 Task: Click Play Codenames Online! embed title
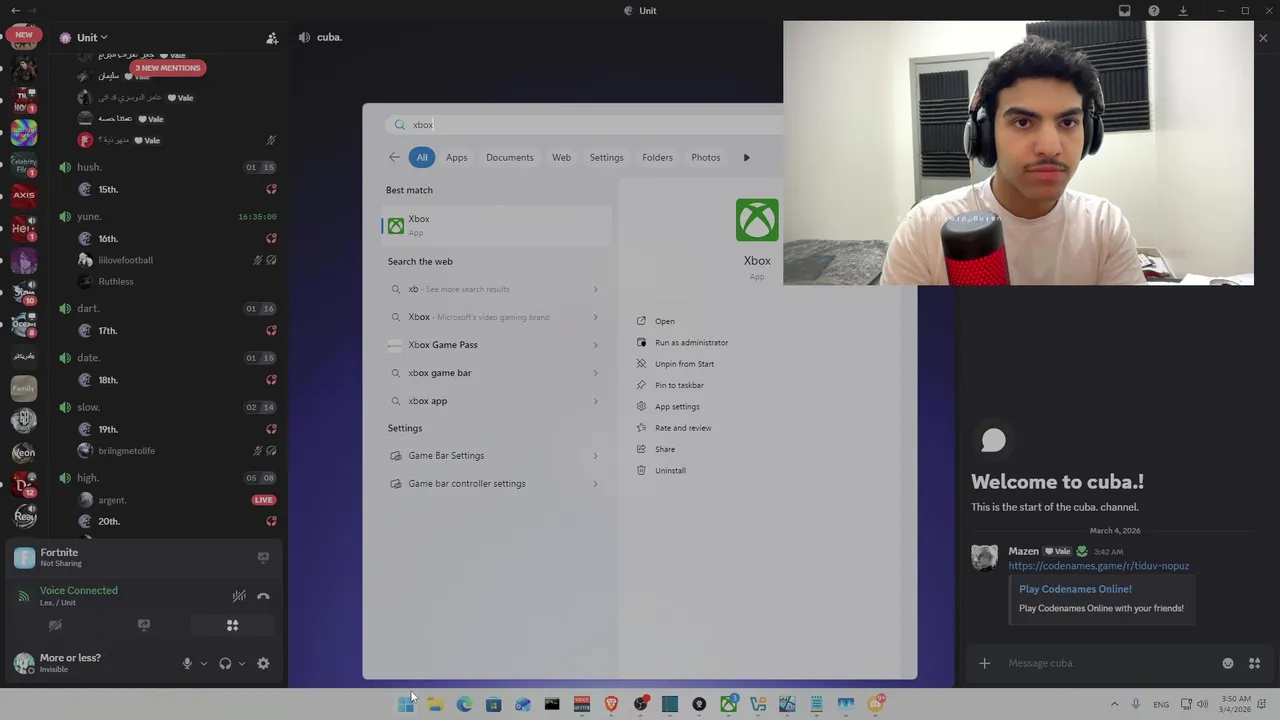(x=1075, y=589)
